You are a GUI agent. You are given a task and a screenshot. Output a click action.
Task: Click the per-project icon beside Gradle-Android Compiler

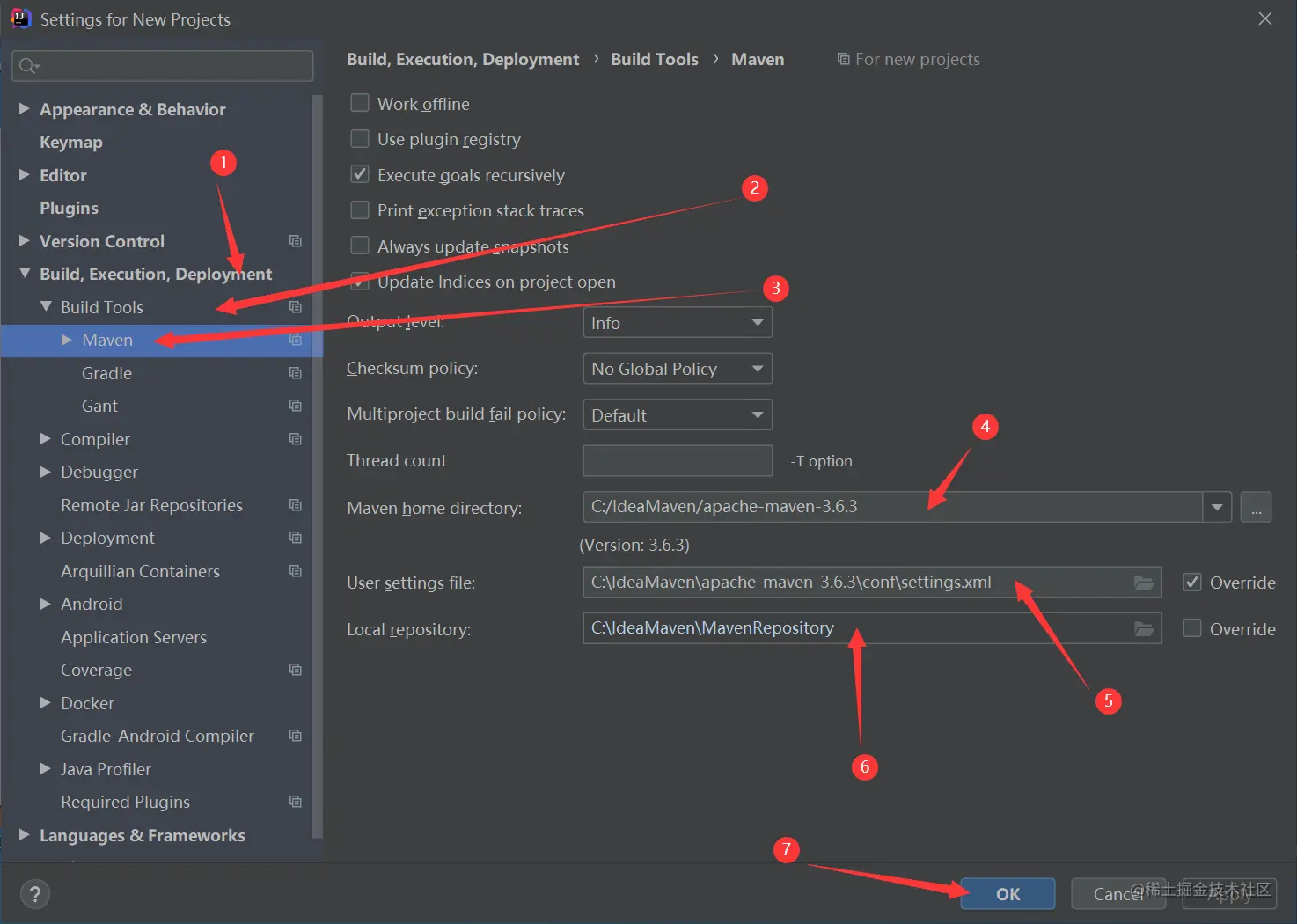pos(296,736)
